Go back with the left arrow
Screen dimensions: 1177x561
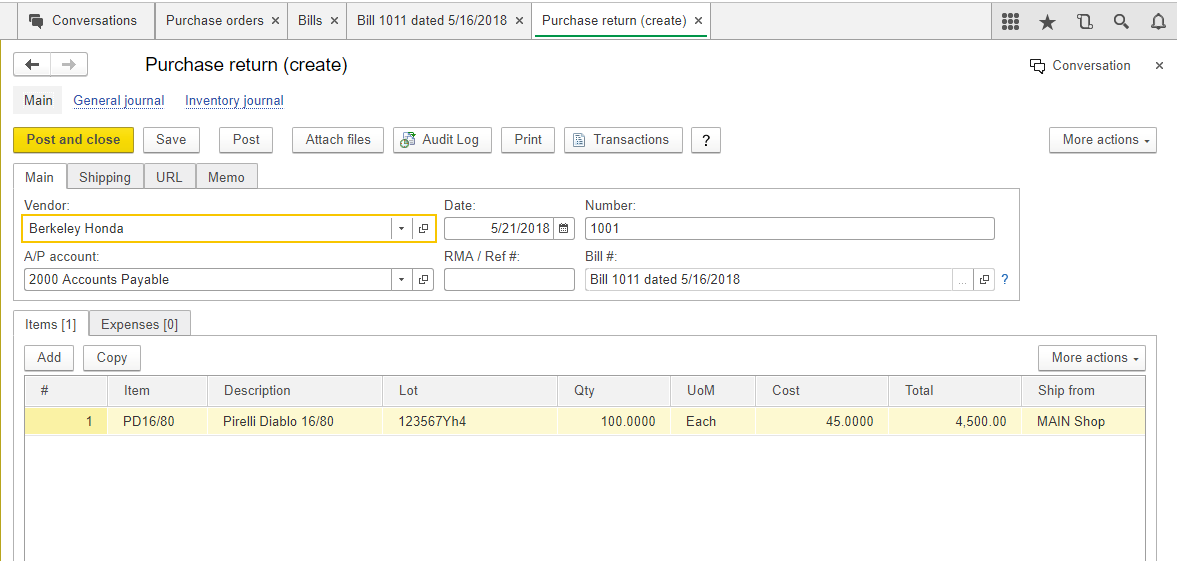click(32, 65)
